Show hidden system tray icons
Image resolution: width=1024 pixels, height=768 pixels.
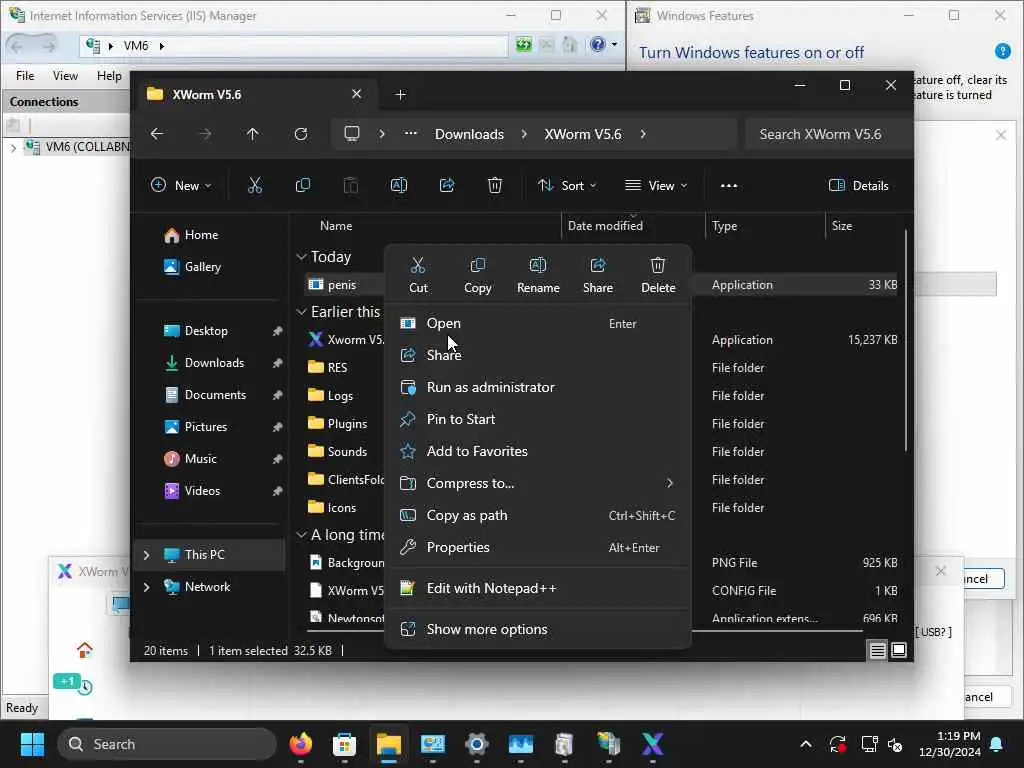click(806, 744)
